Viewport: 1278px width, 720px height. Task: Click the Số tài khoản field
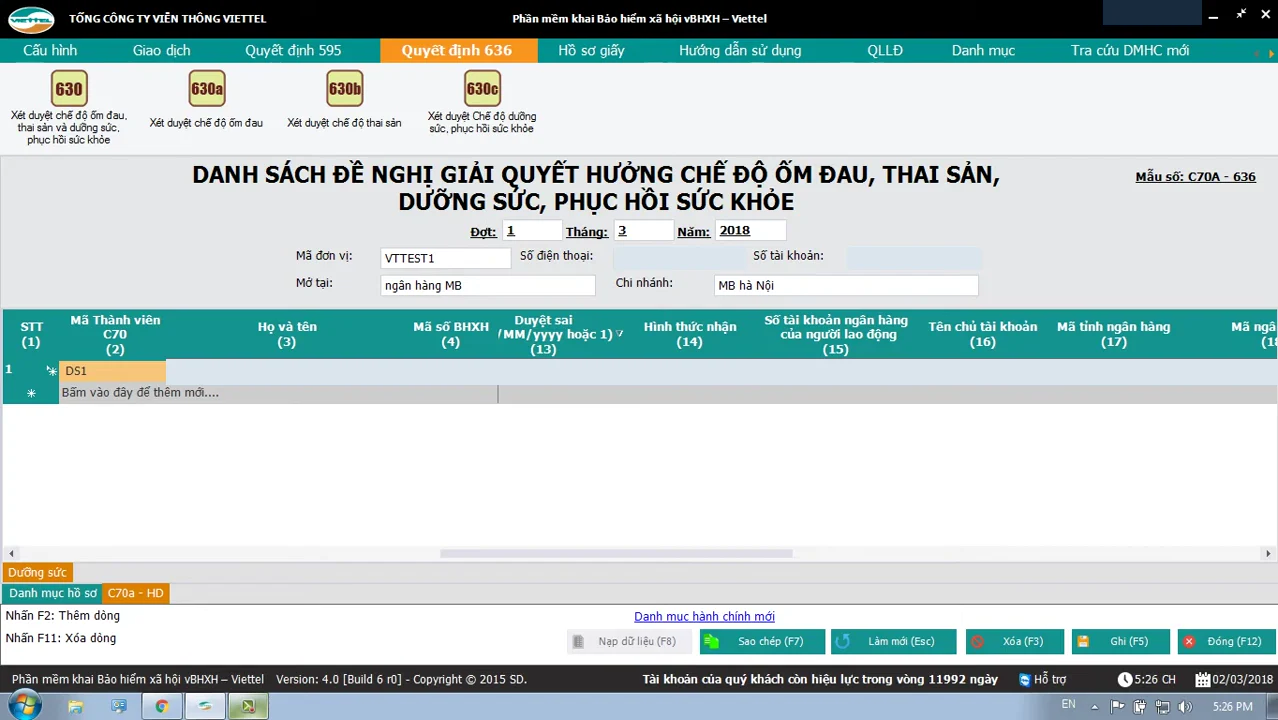[914, 258]
